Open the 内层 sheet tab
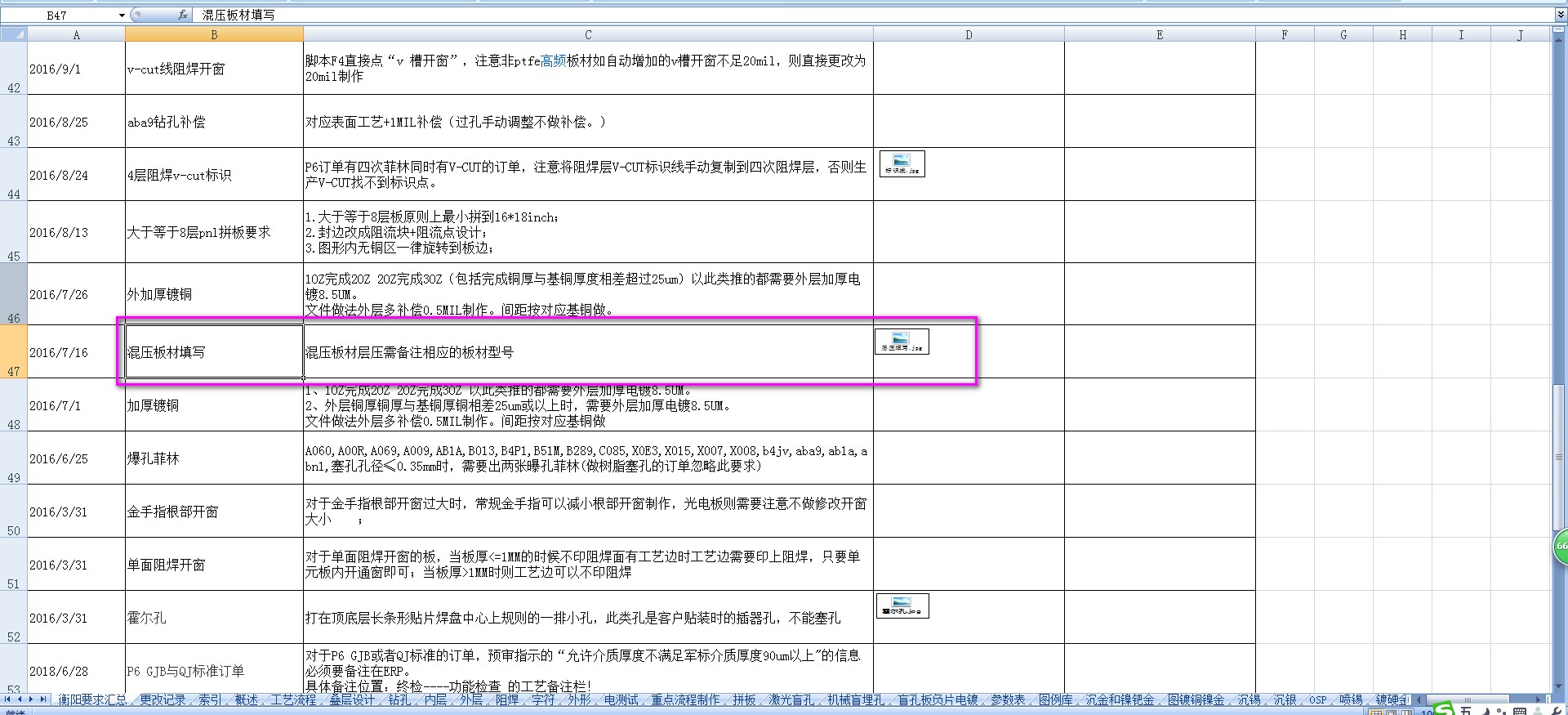The height and width of the screenshot is (715, 1568). (x=435, y=699)
